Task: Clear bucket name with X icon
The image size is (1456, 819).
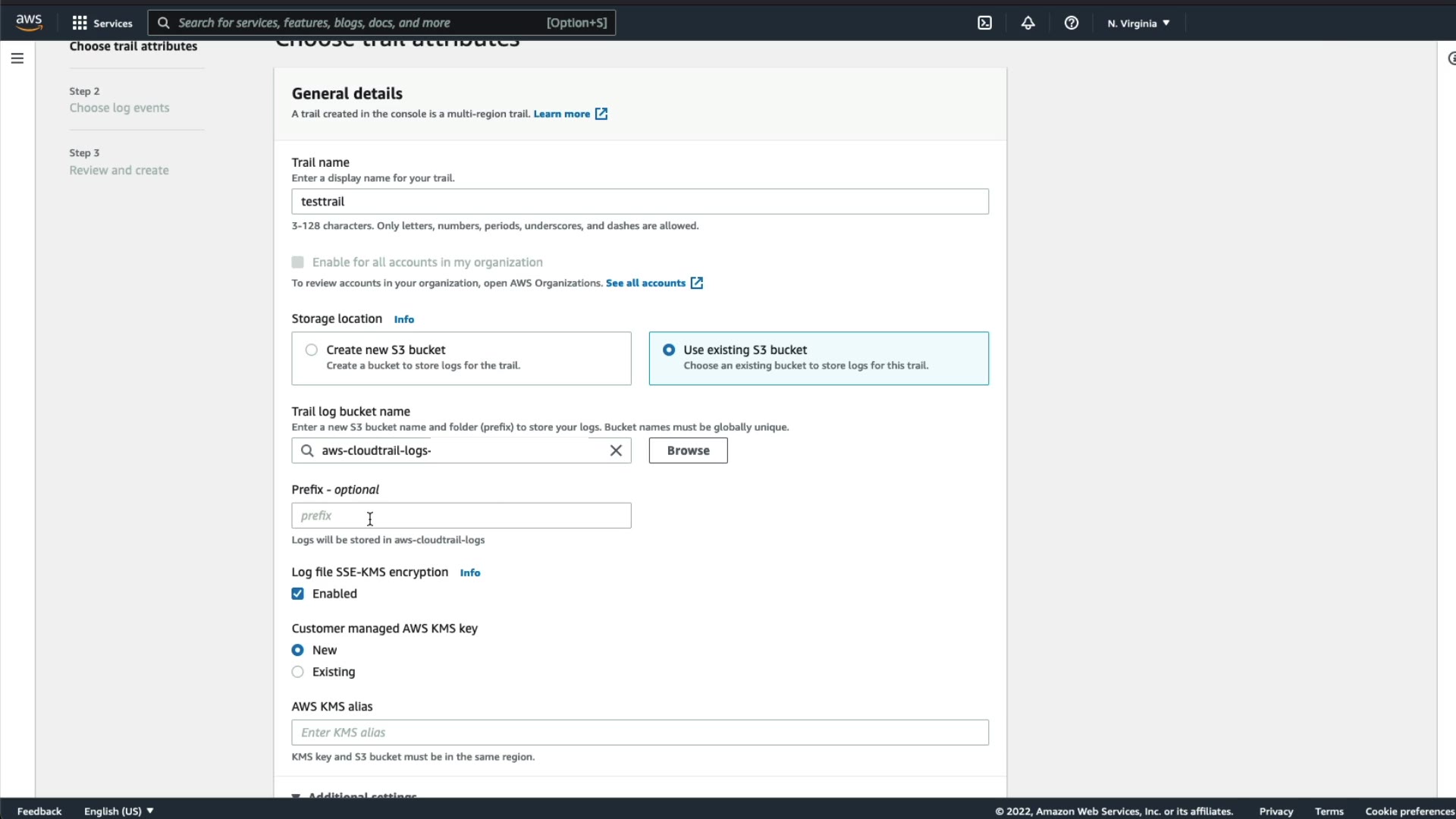Action: pos(616,450)
